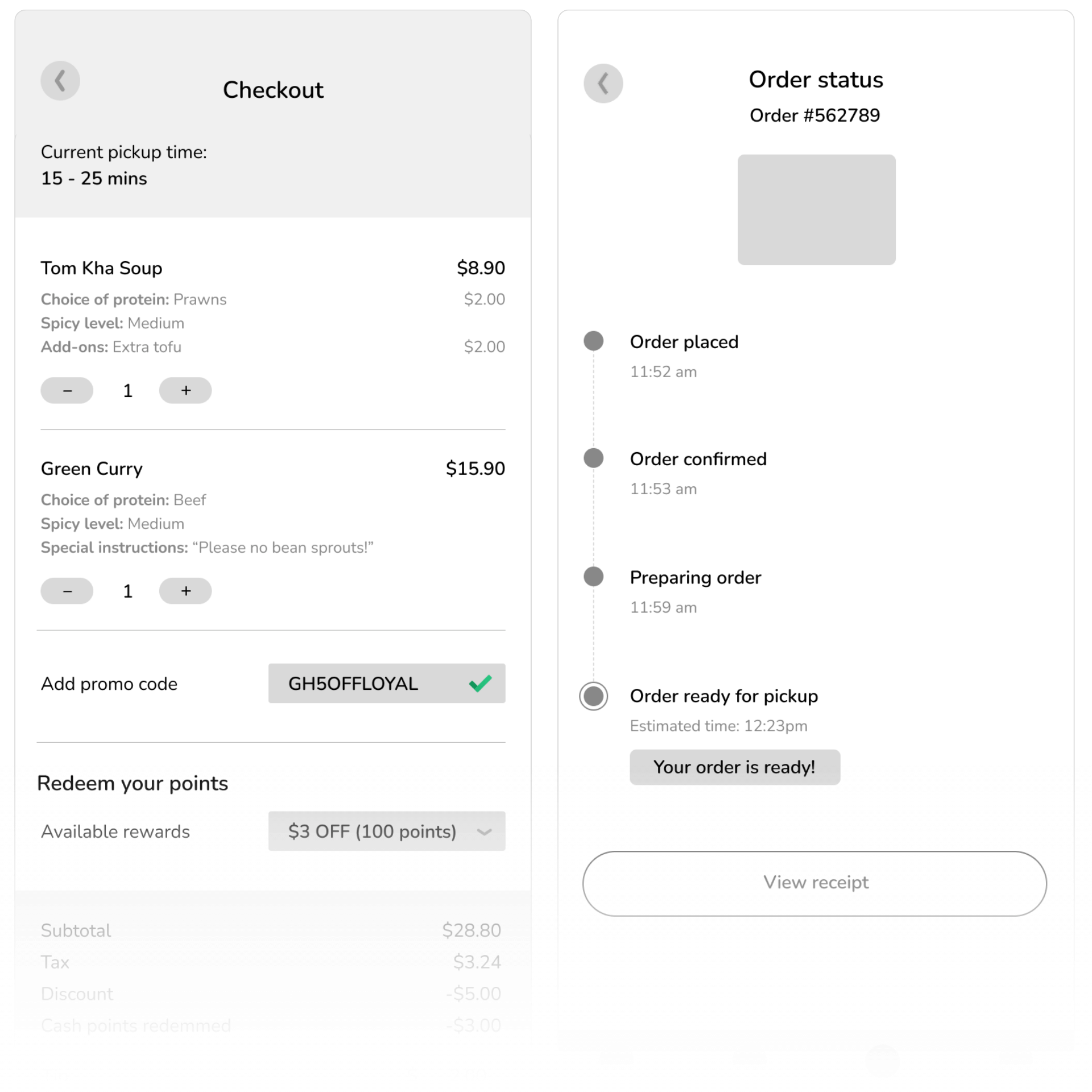Select Order ready for pickup marker
The image size is (1092, 1092).
pos(593,696)
